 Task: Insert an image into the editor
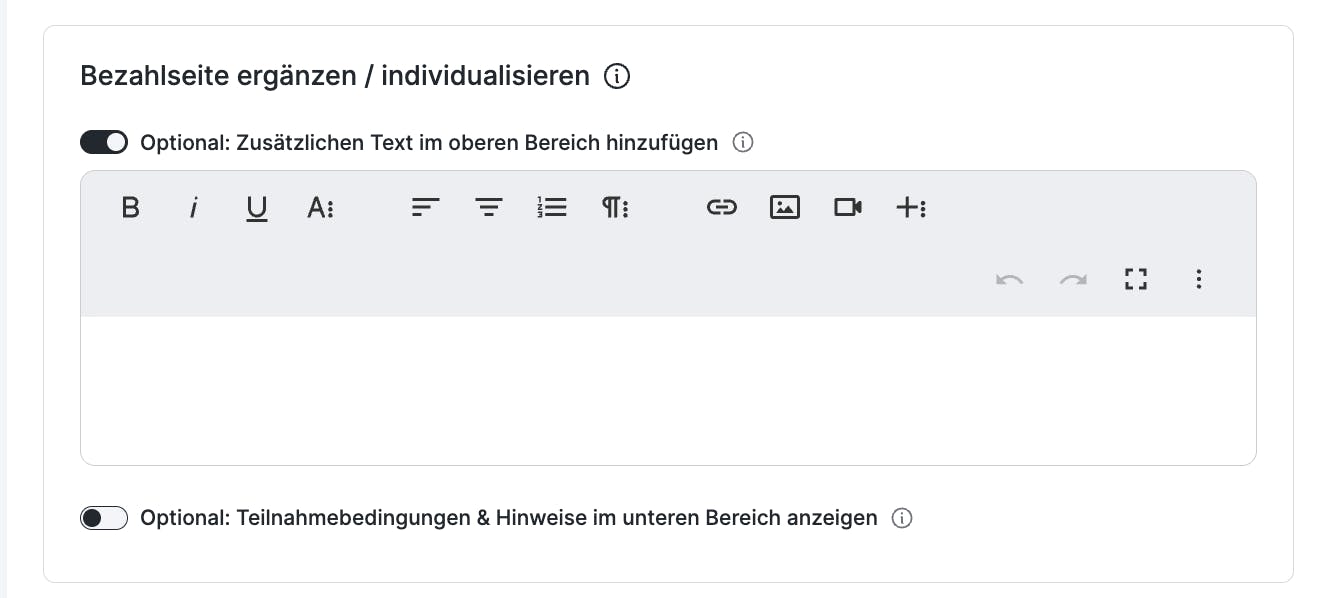click(785, 208)
